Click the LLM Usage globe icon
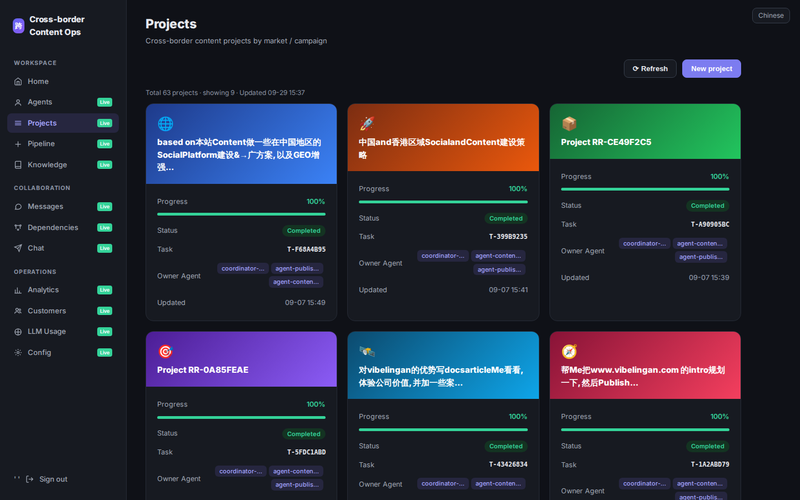The height and width of the screenshot is (500, 800). click(x=18, y=332)
